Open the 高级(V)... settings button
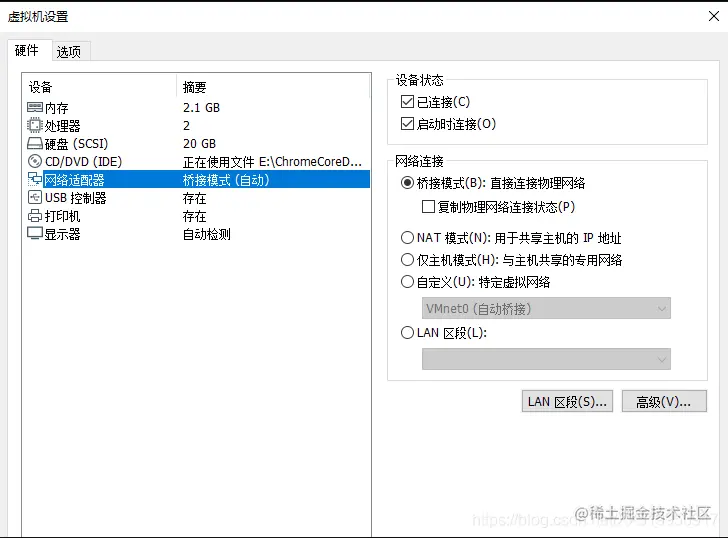Viewport: 728px width, 538px height. coord(664,401)
